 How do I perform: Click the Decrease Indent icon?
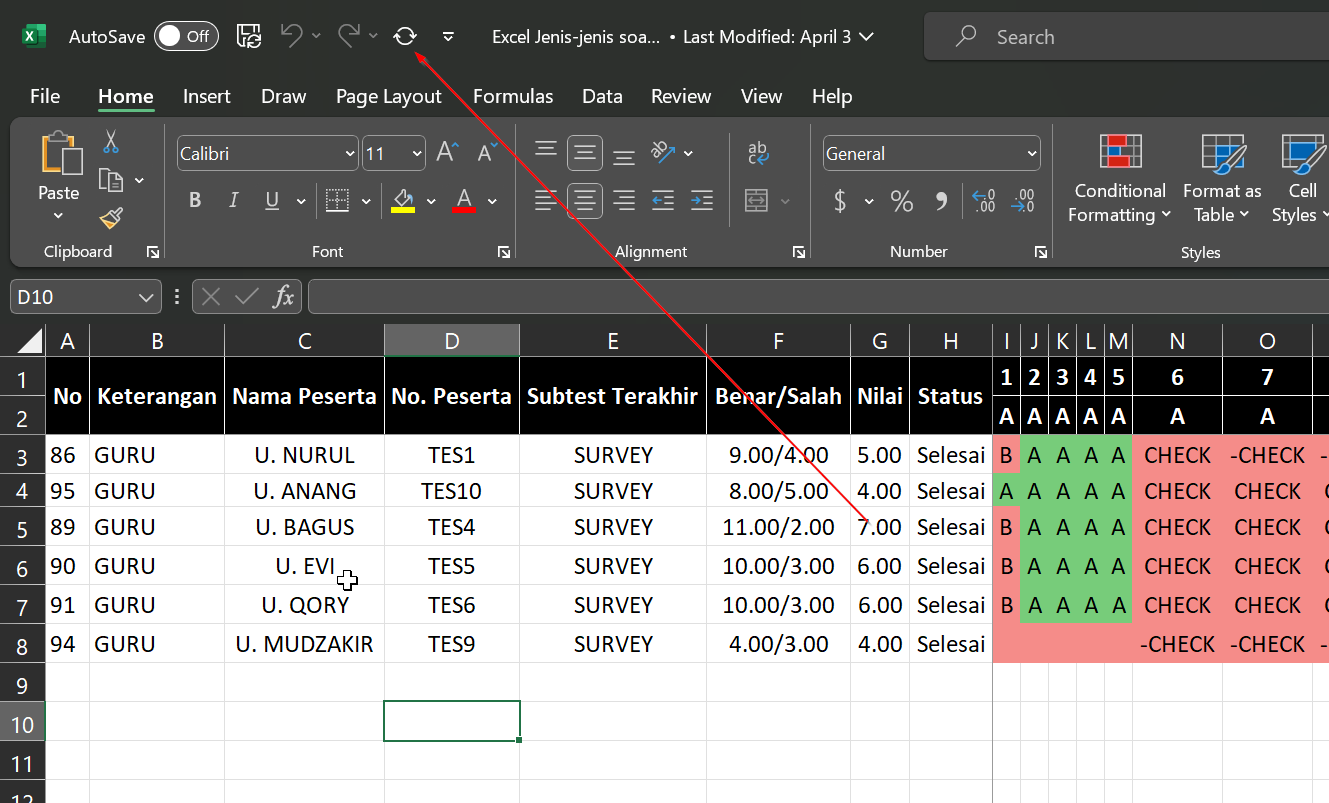[x=663, y=201]
